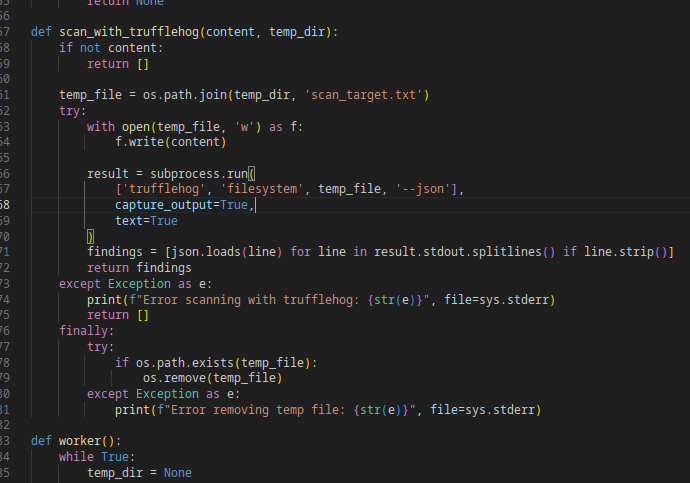Click the 'with open(temp_file, 'w') as f:' line
Image resolution: width=690 pixels, height=483 pixels.
click(195, 127)
